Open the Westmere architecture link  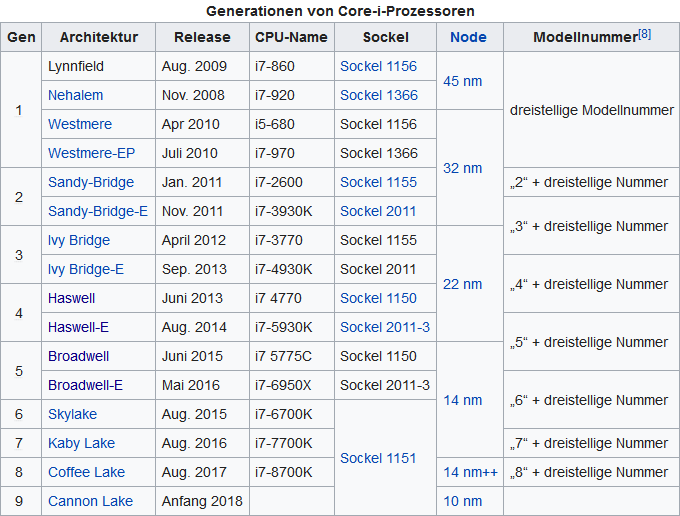click(80, 124)
